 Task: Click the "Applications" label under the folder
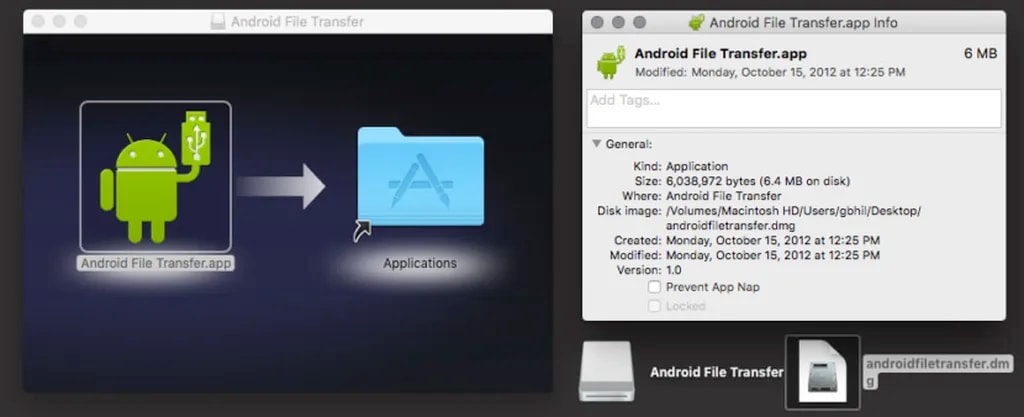tap(420, 264)
